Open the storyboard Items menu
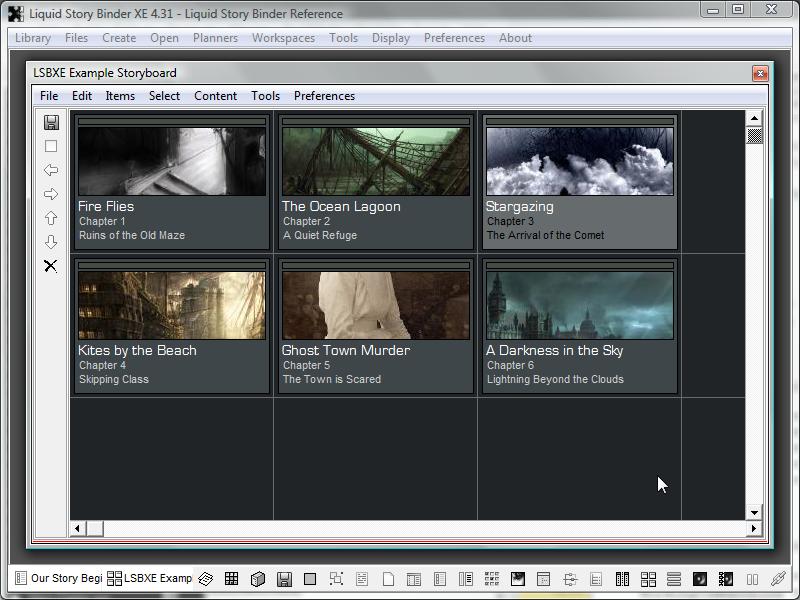The image size is (800, 600). [x=120, y=96]
